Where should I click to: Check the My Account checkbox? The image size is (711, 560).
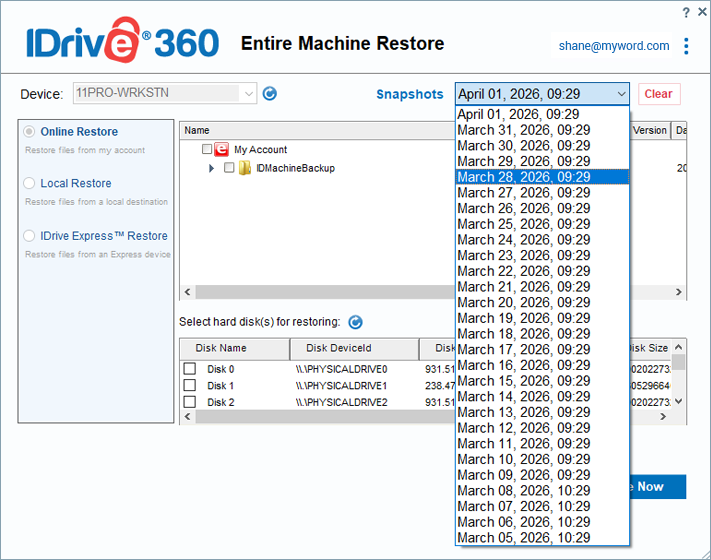coord(207,150)
